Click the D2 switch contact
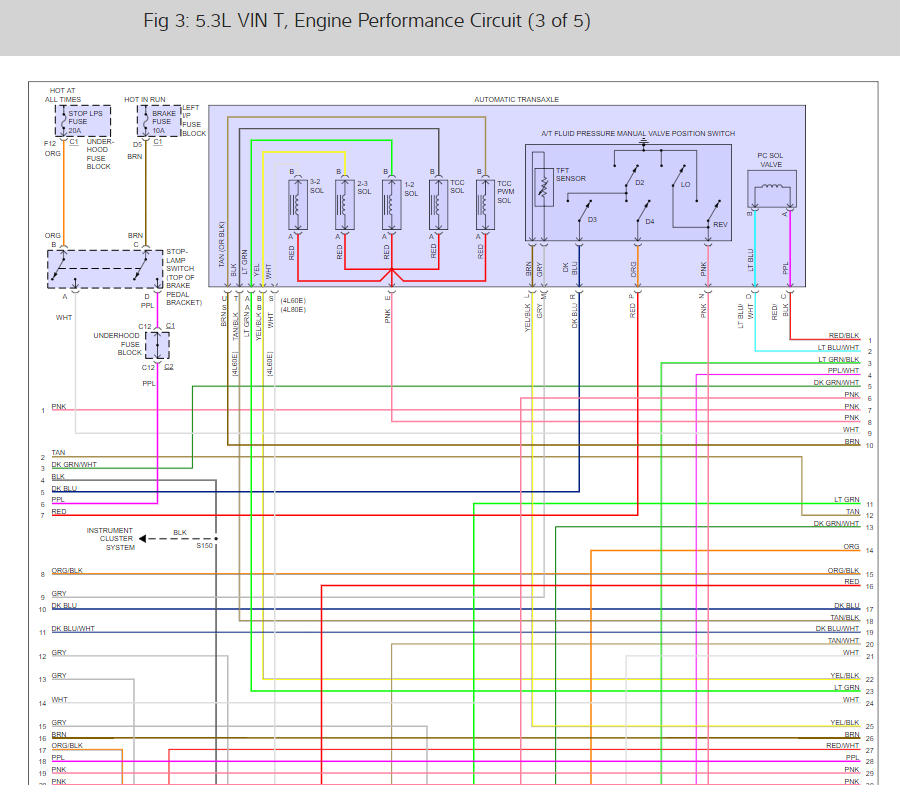 click(631, 177)
